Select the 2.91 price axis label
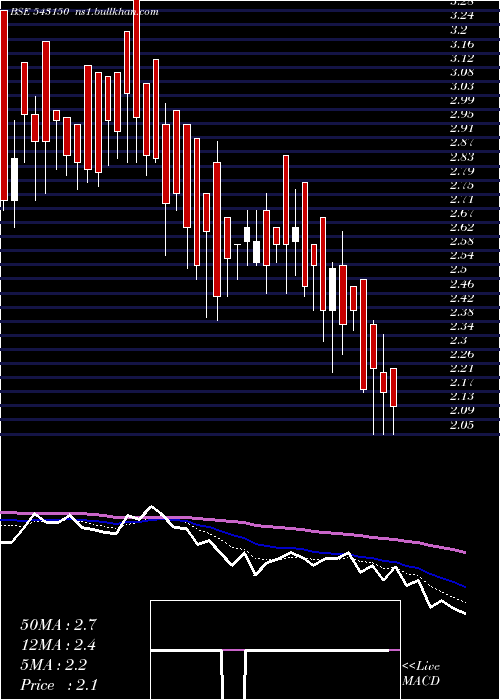This screenshot has height=700, width=500. [x=462, y=129]
